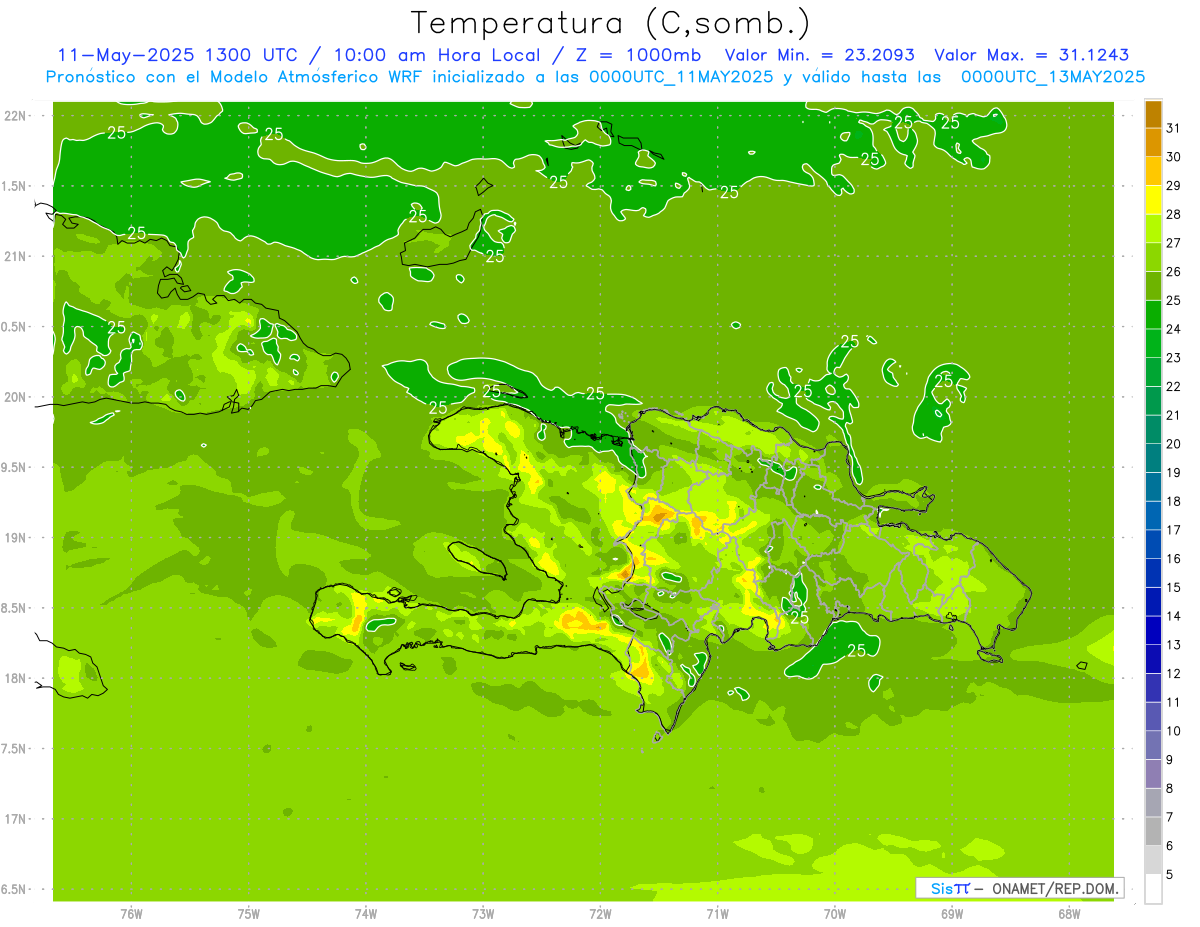Click the longitude label '76W'

click(x=131, y=913)
